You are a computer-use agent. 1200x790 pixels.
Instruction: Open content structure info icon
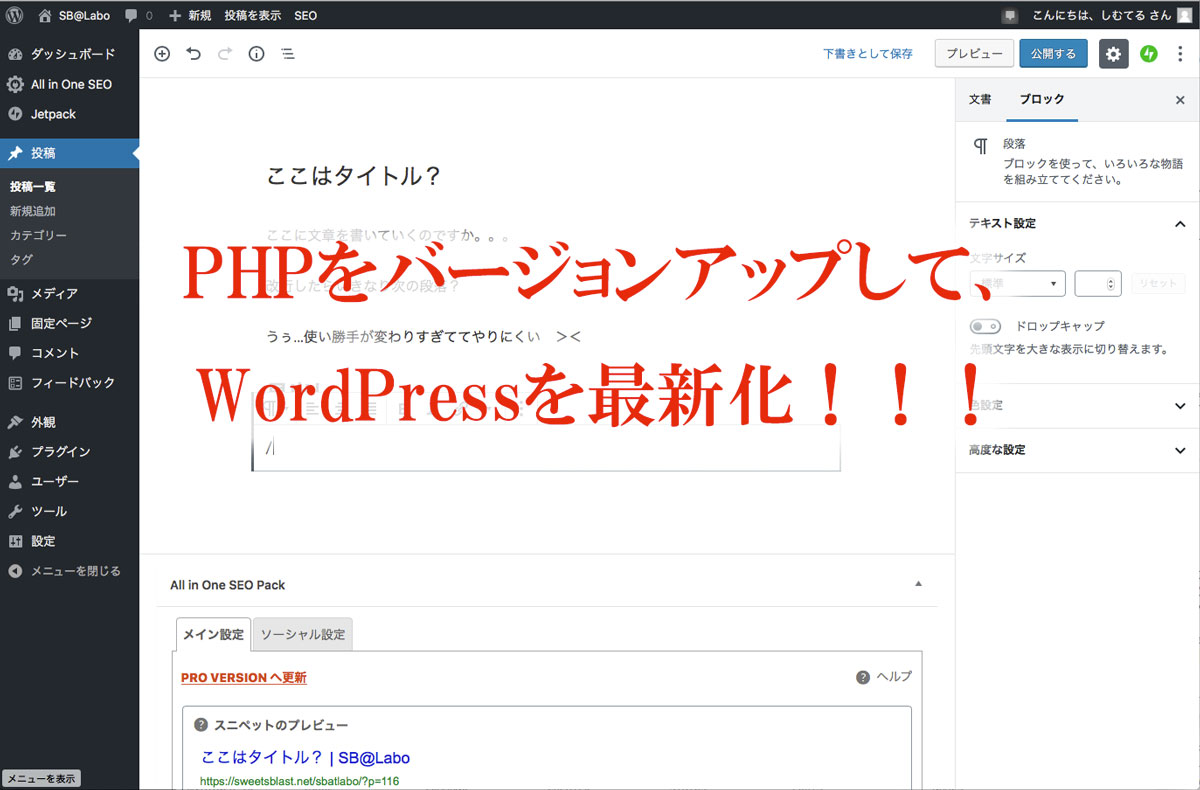pyautogui.click(x=256, y=54)
